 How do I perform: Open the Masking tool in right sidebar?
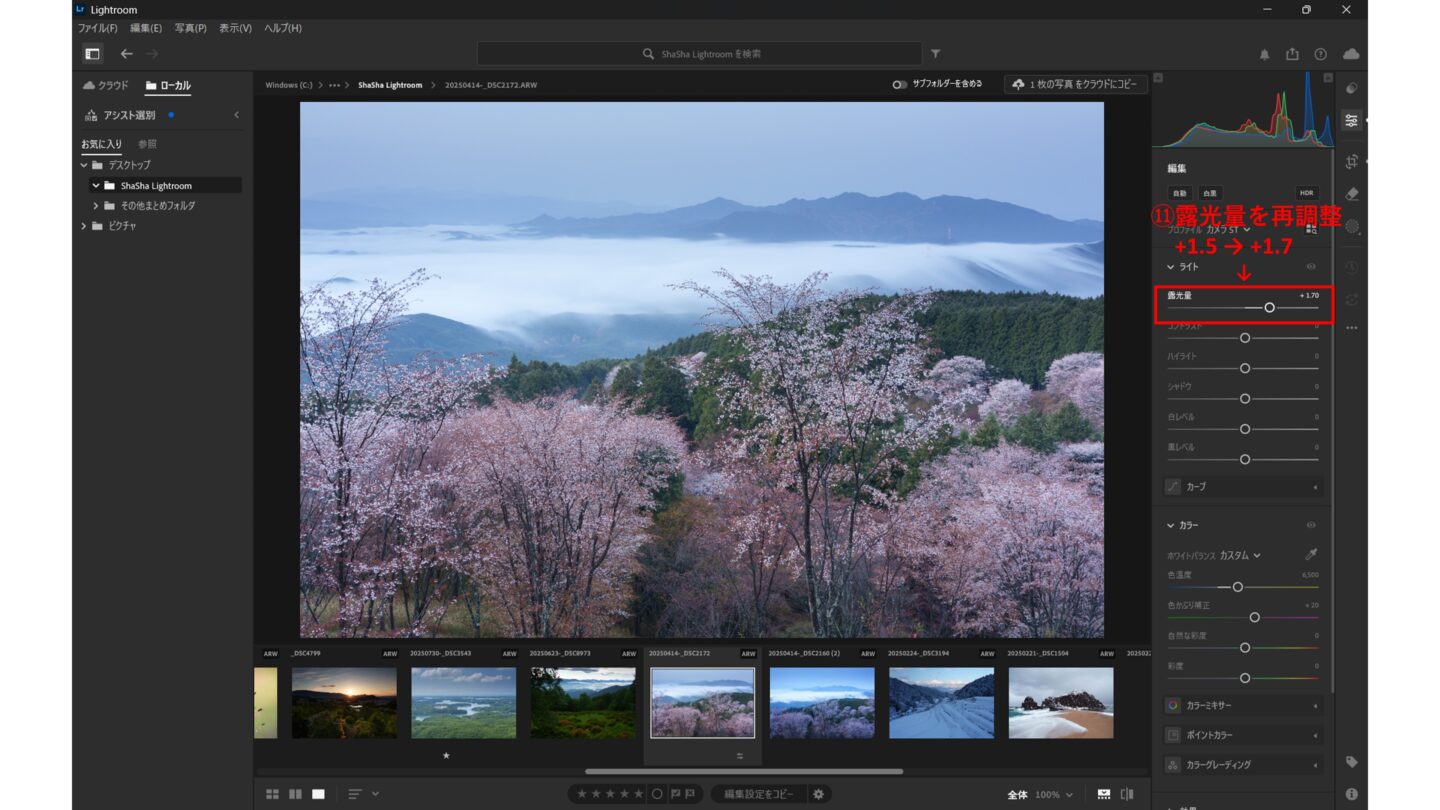[x=1352, y=227]
